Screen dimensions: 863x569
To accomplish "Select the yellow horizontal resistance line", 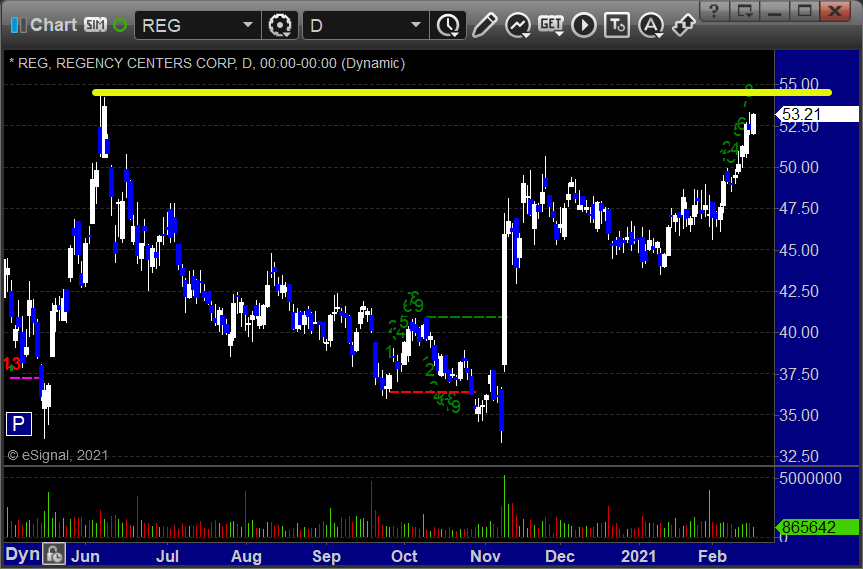I will (461, 93).
